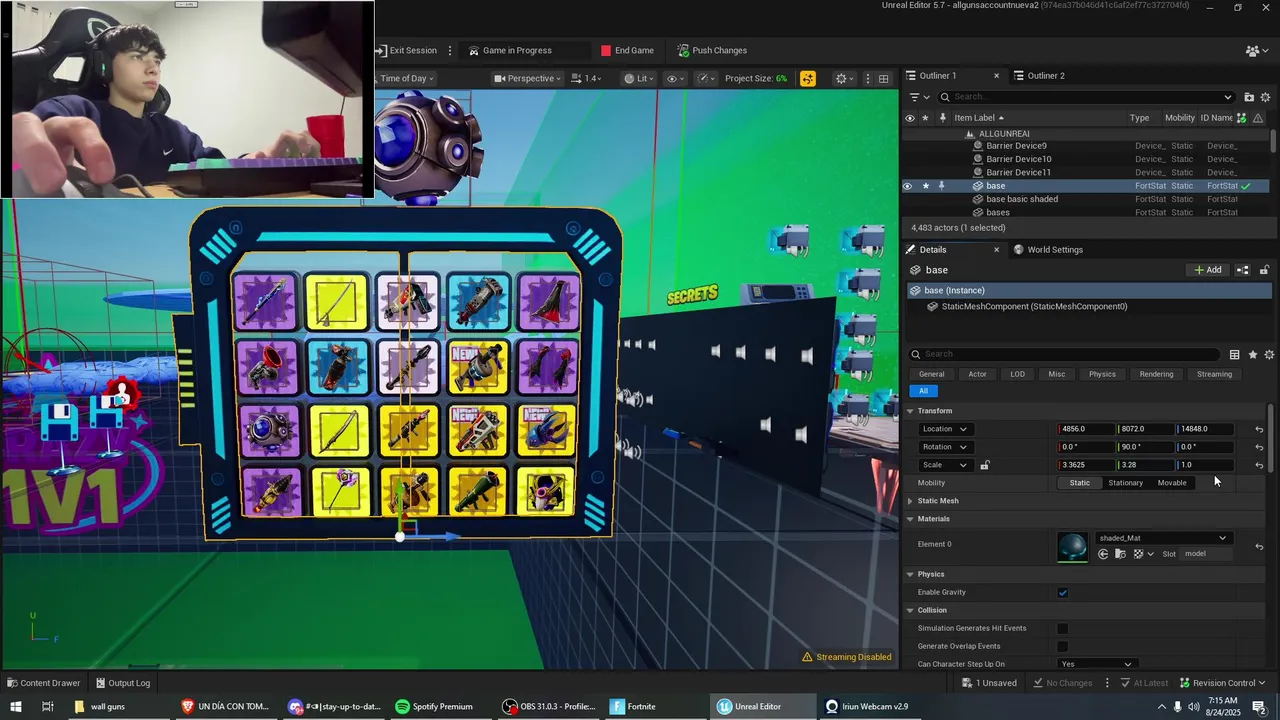Open the camera speed 1.4 dropdown
The image size is (1280, 720).
click(586, 78)
